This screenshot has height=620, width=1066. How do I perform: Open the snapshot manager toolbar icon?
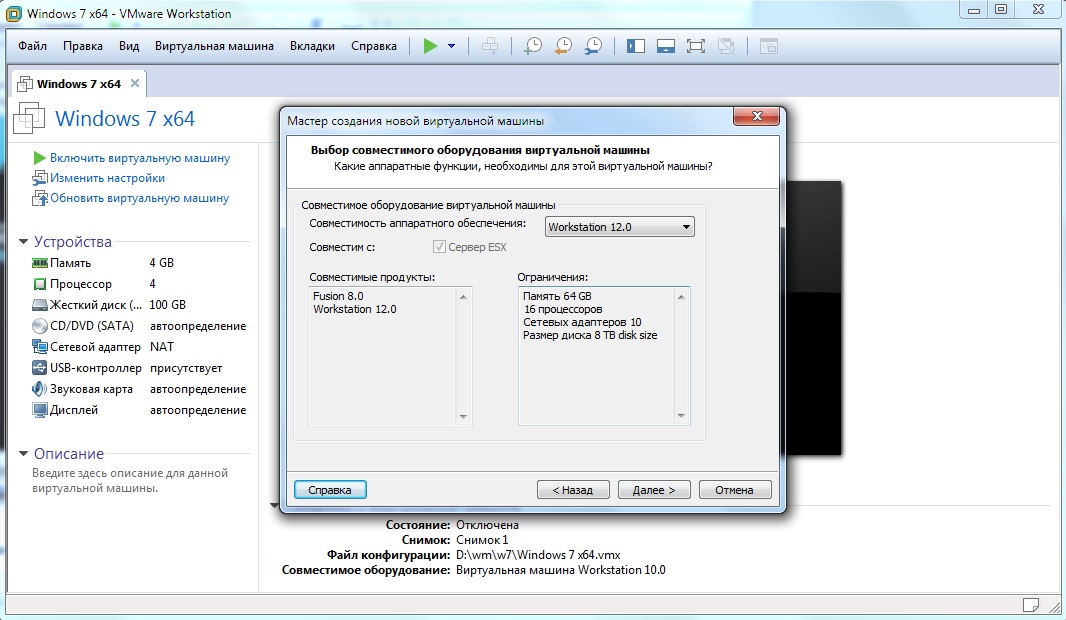tap(593, 46)
